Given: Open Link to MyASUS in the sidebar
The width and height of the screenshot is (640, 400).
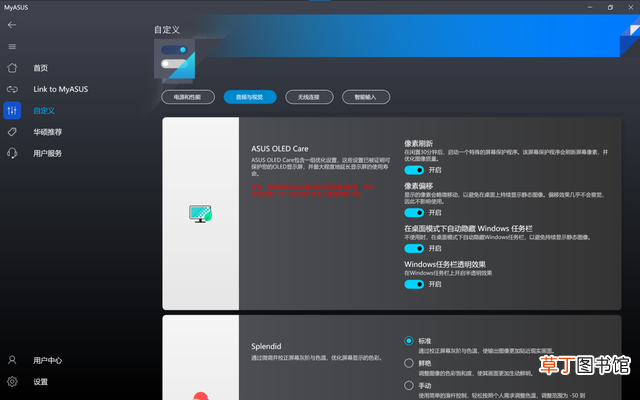Looking at the screenshot, I should (60, 89).
